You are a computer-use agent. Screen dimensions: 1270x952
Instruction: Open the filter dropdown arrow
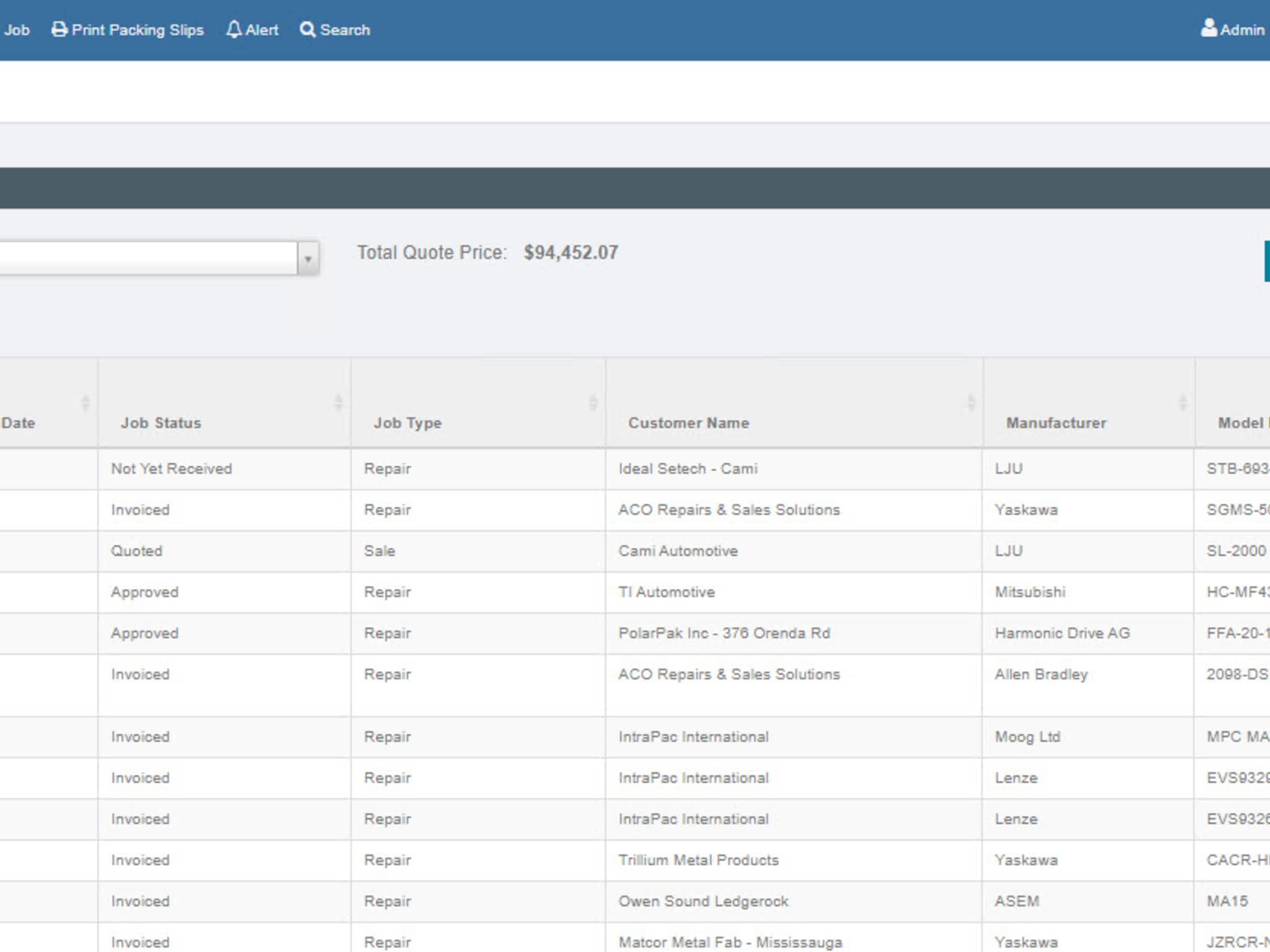[308, 258]
